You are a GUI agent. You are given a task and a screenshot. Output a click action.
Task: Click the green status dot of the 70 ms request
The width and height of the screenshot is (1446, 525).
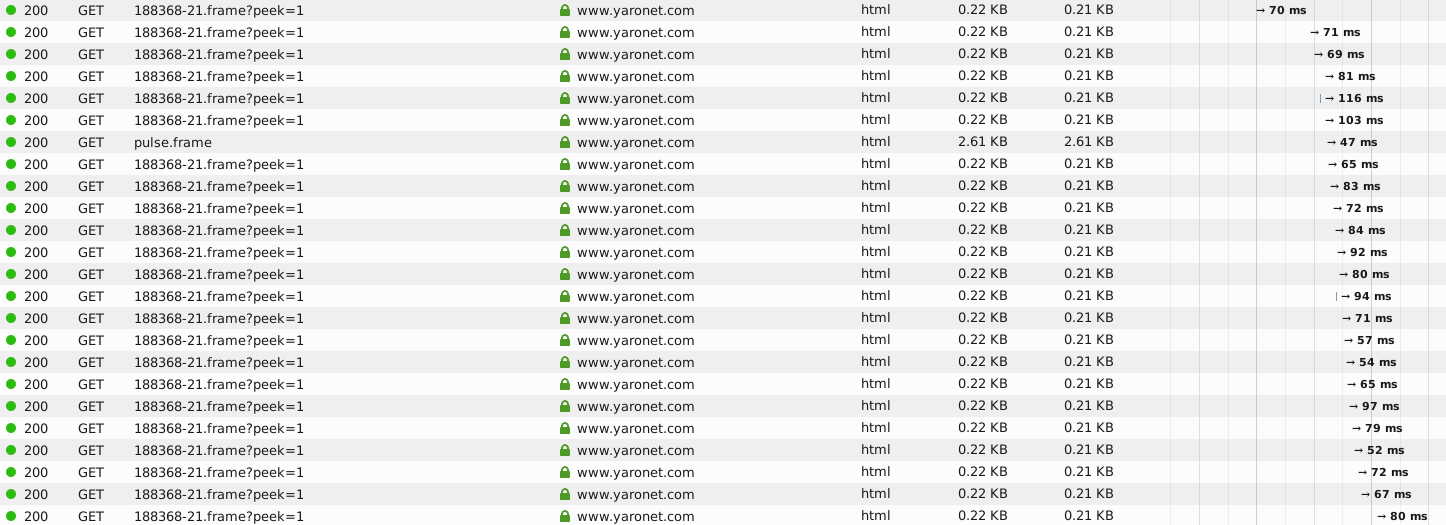click(x=11, y=10)
